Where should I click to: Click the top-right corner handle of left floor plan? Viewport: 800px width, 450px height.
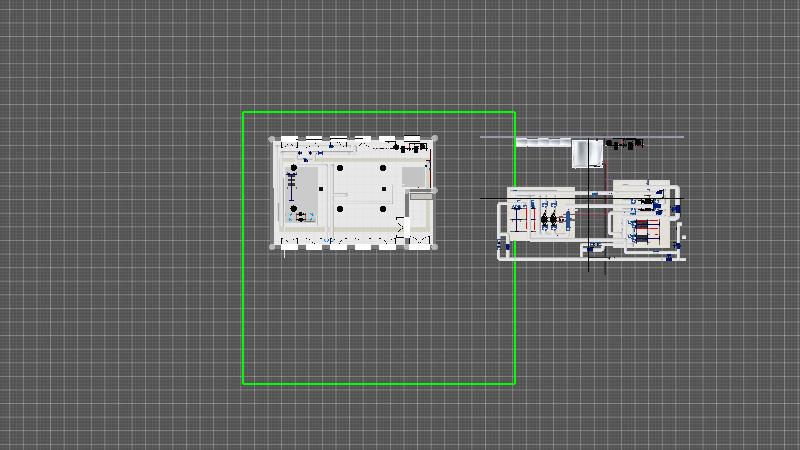point(435,140)
